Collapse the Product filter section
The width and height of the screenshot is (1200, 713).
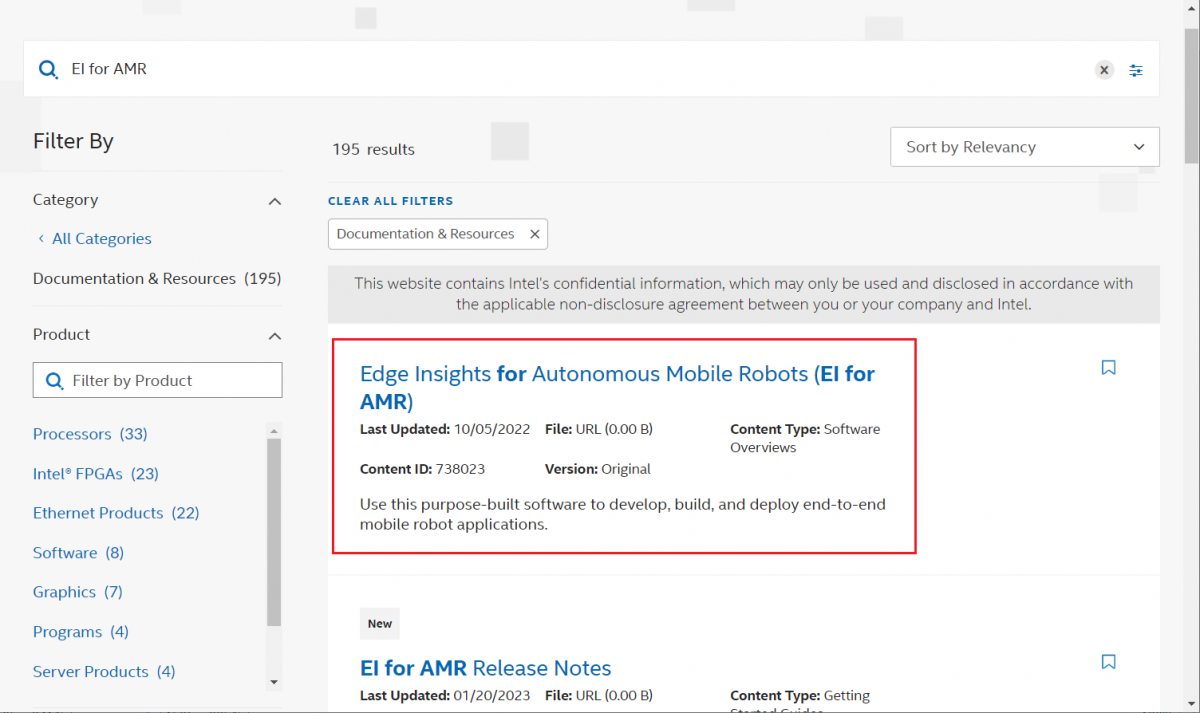pyautogui.click(x=275, y=336)
